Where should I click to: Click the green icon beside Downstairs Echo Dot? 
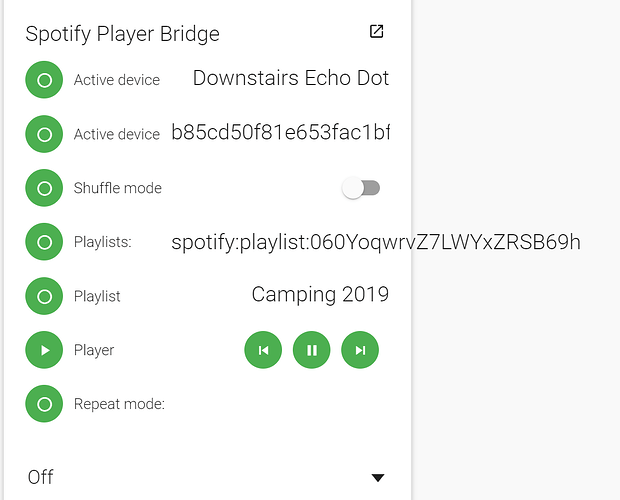[x=44, y=80]
